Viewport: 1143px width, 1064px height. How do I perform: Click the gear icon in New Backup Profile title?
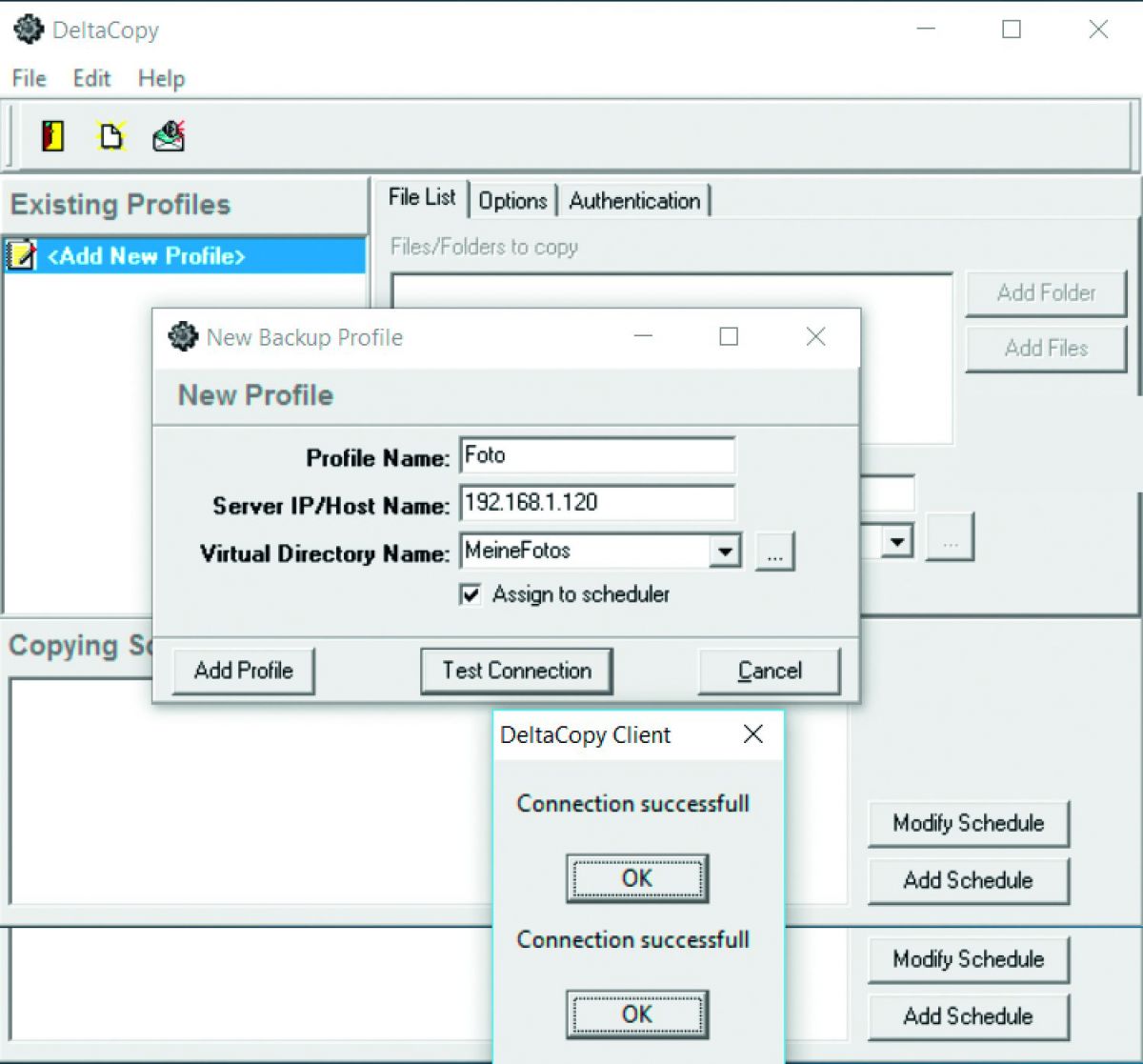(182, 337)
